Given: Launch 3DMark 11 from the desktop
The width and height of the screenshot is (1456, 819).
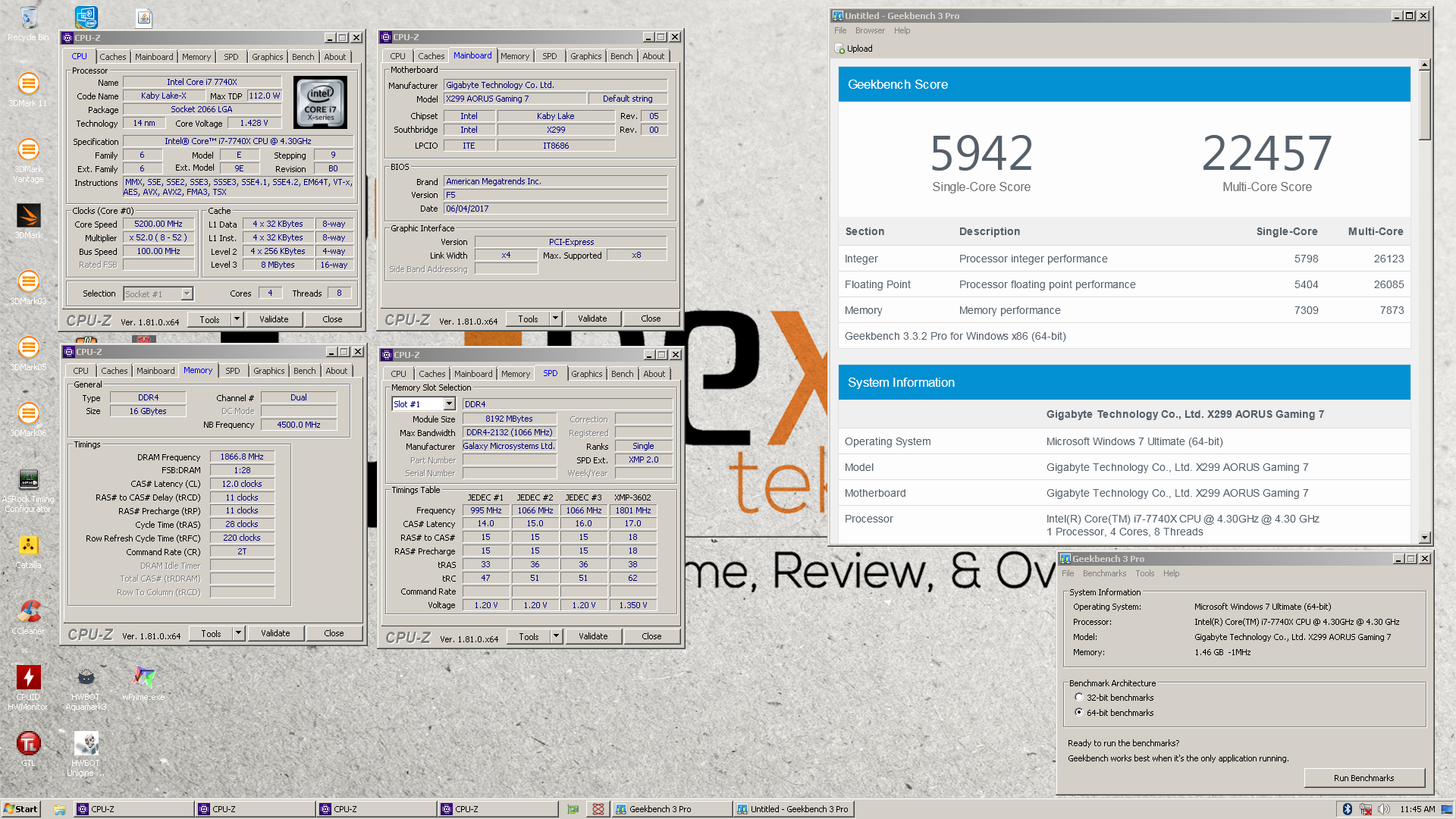Looking at the screenshot, I should (x=28, y=89).
